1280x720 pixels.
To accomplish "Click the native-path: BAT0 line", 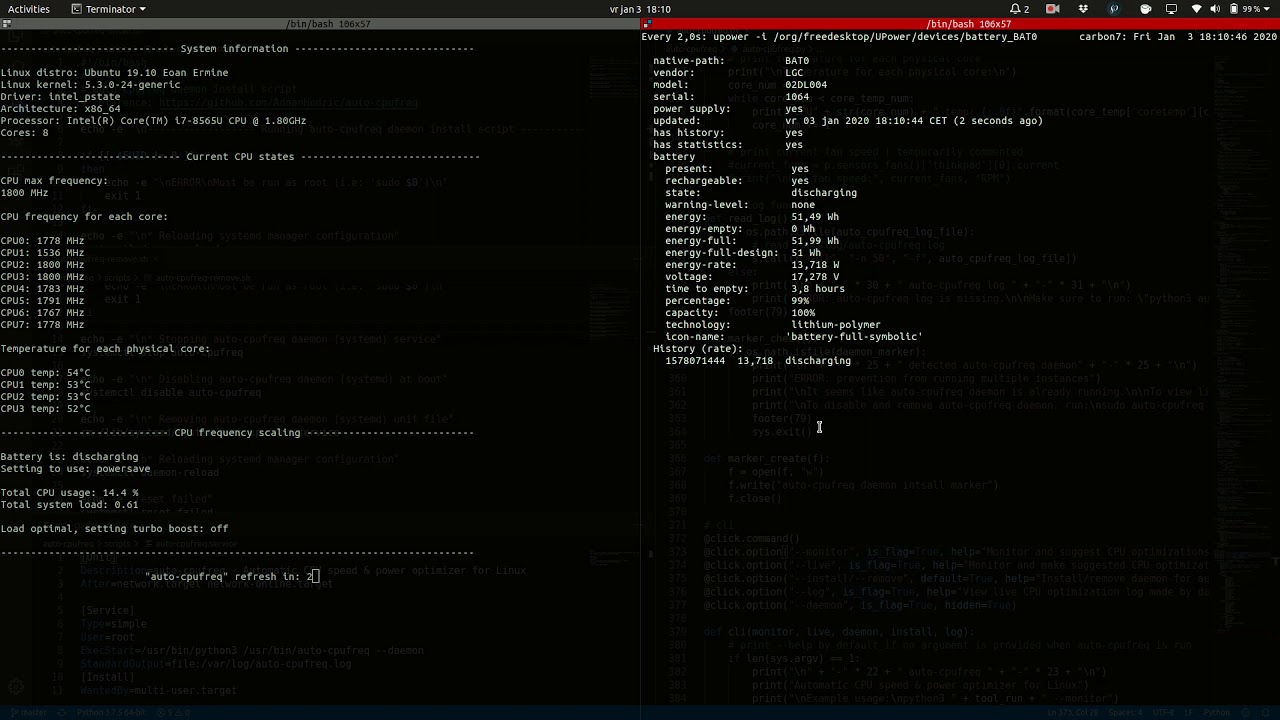I will 731,60.
